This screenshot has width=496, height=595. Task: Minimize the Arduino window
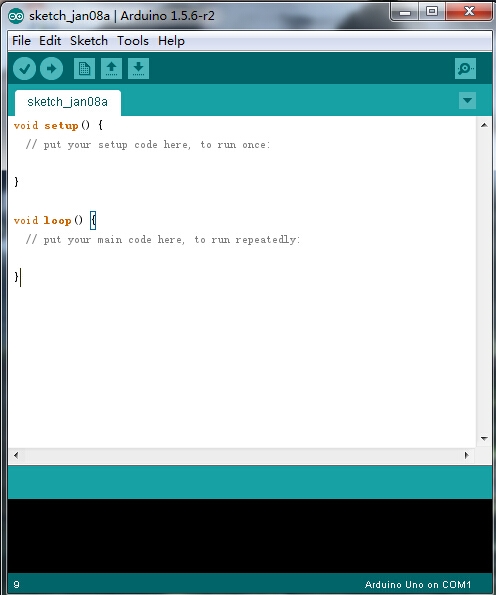coord(405,12)
